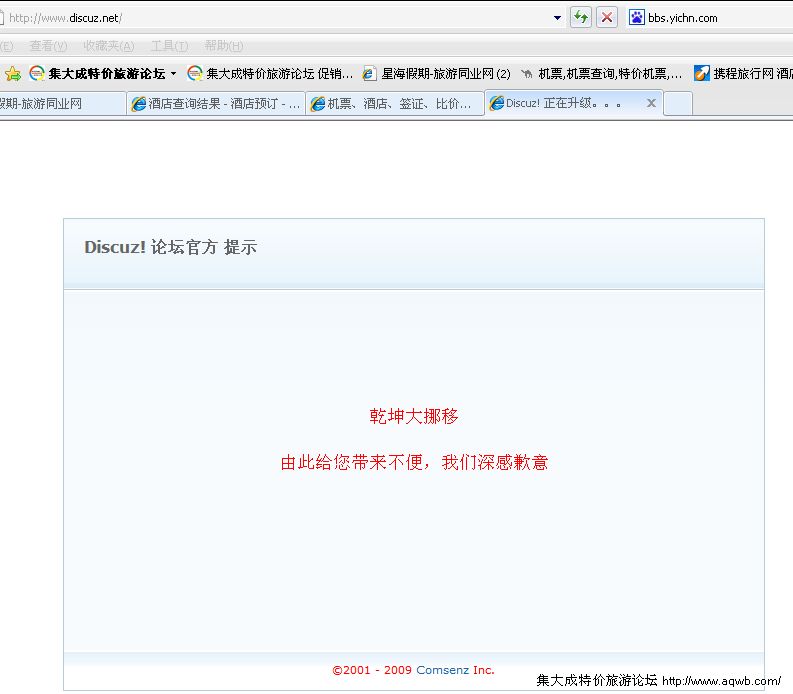Screen dimensions: 793x694
Task: Expand the 集大成特价旅游论坛 bookmark dropdown arrow
Action: coord(173,73)
